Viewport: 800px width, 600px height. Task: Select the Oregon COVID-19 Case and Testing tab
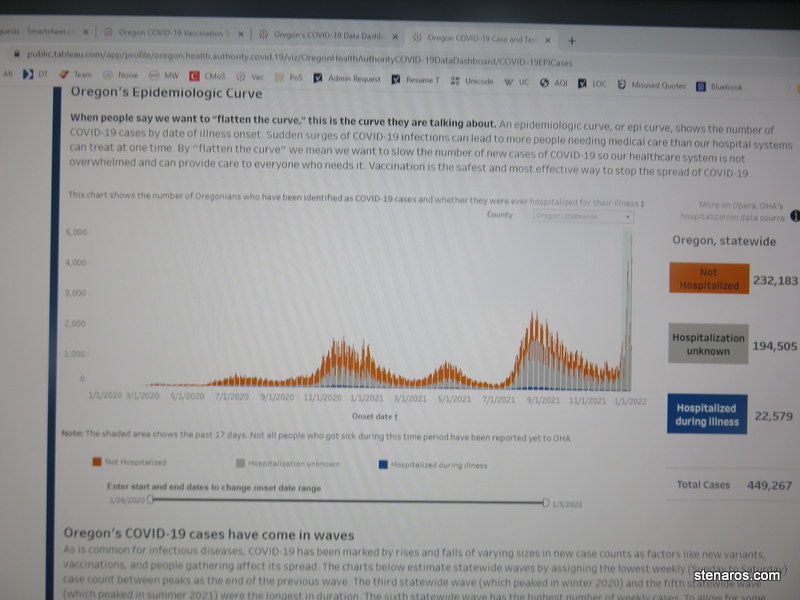(x=481, y=38)
